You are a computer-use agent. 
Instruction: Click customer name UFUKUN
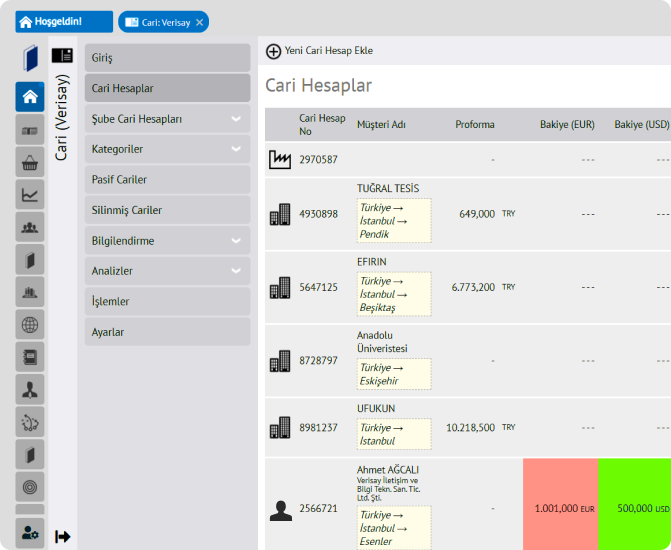[x=376, y=408]
